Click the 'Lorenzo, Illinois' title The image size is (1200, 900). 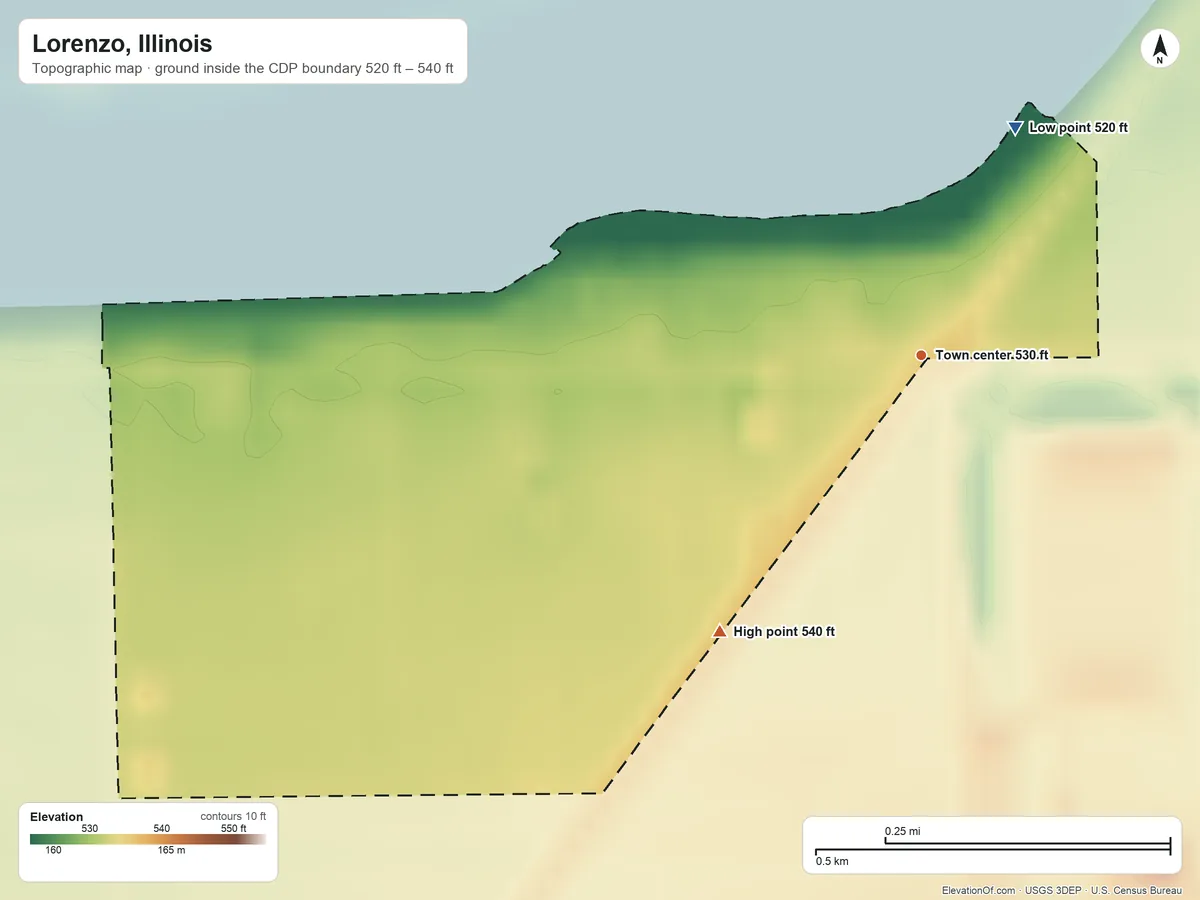tap(122, 44)
